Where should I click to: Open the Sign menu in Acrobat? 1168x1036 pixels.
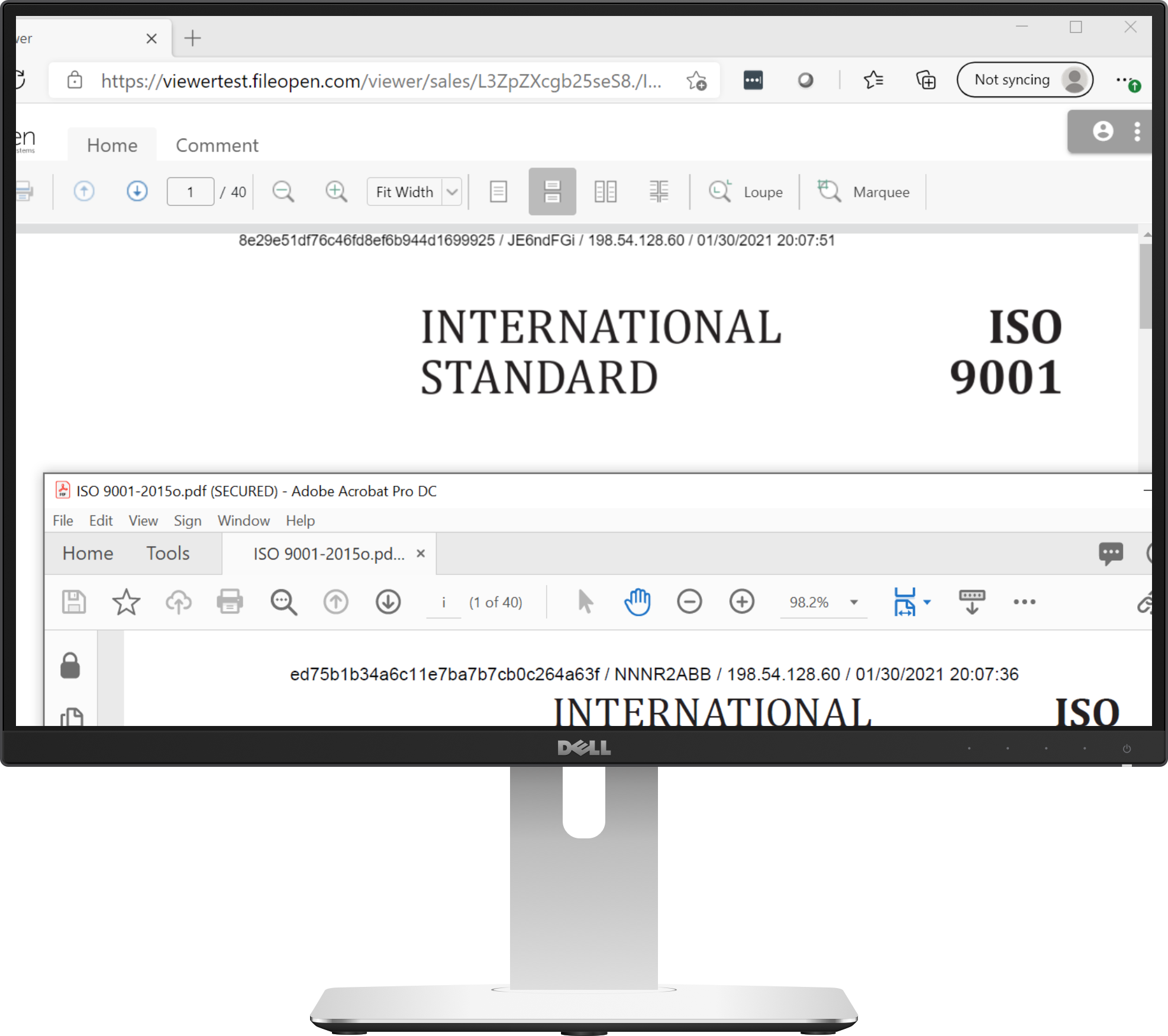pyautogui.click(x=188, y=521)
